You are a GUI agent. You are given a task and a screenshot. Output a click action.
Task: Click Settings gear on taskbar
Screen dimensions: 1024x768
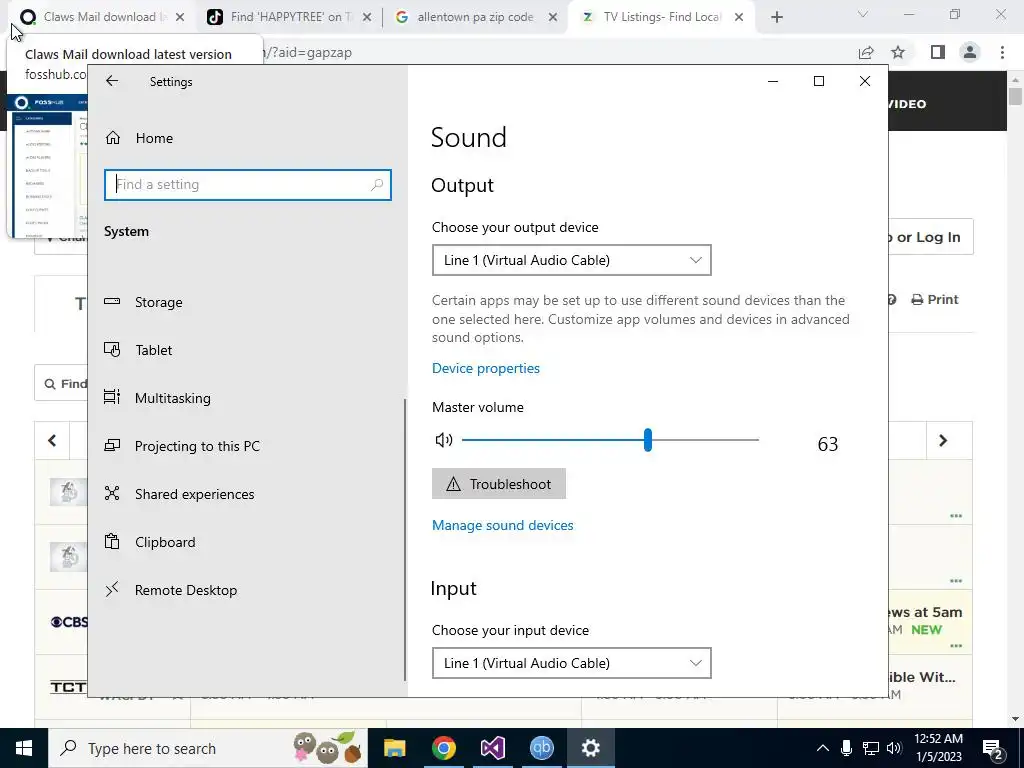(590, 748)
